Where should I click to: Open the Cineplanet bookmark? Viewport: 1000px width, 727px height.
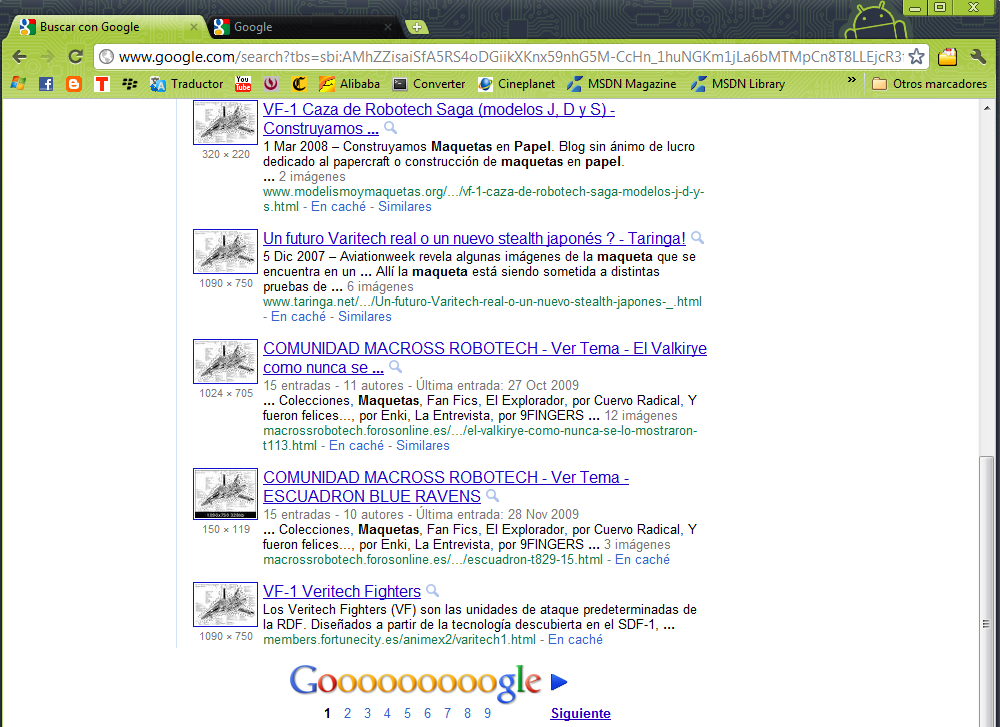[517, 84]
